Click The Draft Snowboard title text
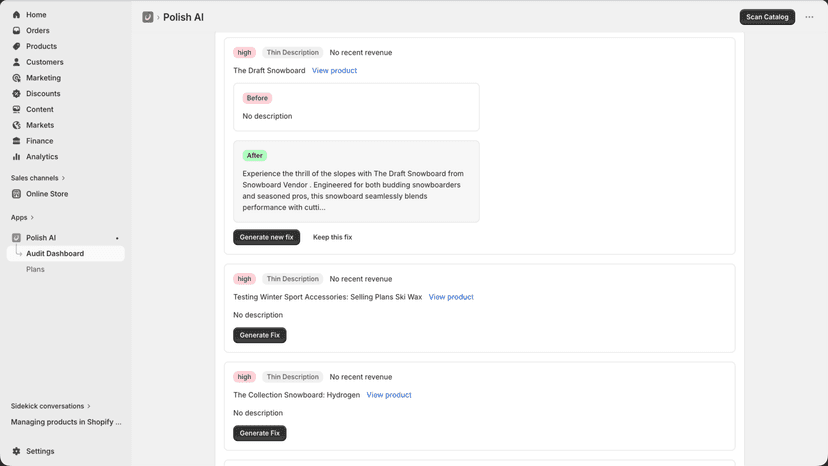Viewport: 828px width, 466px height. pos(269,70)
